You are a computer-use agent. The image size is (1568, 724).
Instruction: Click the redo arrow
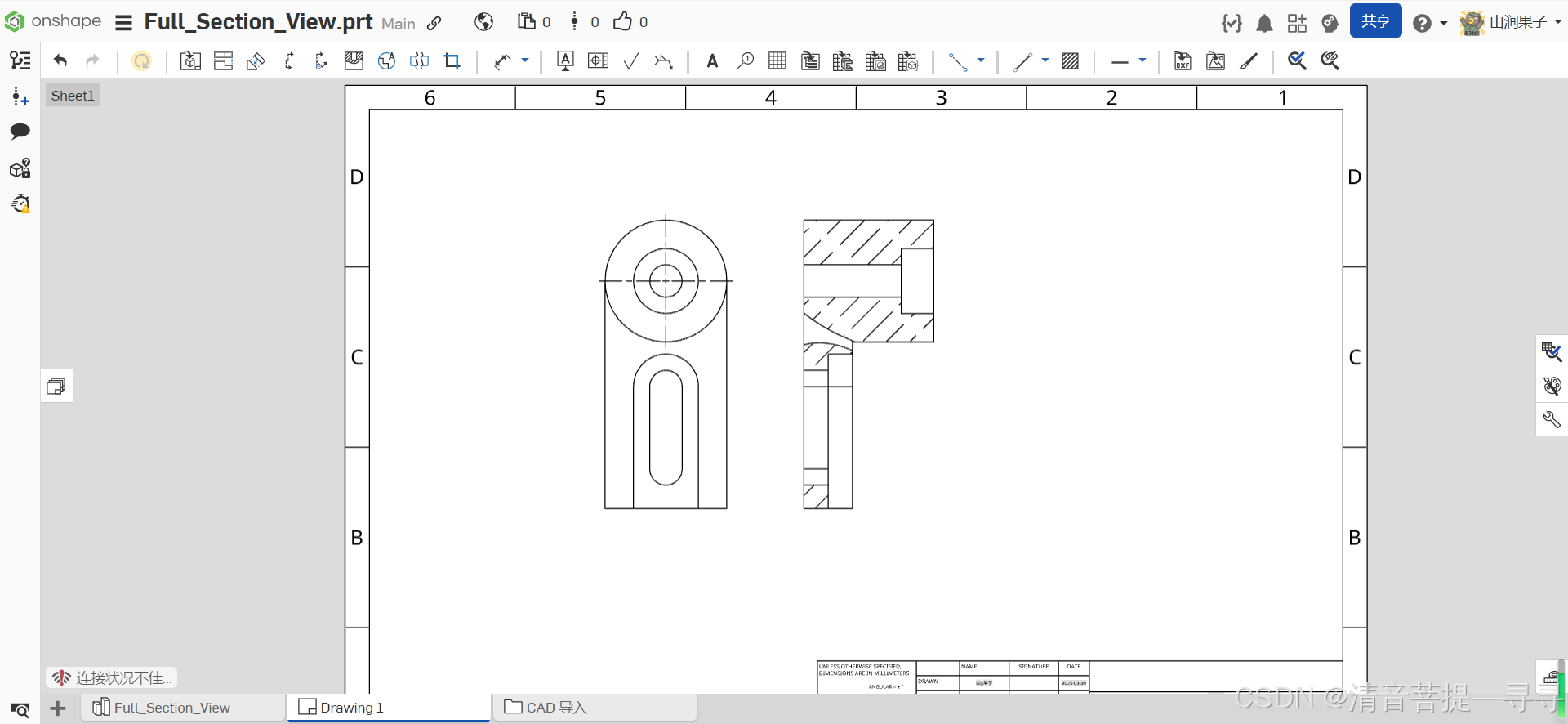pos(92,60)
